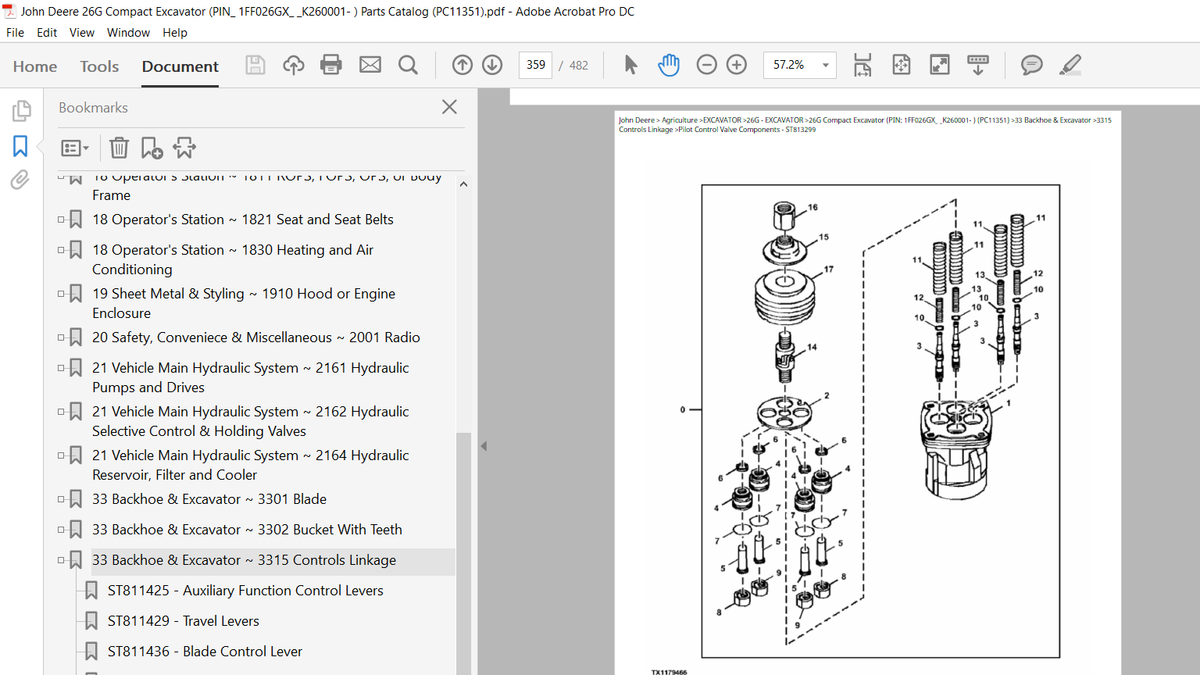Open ST811436 Blade Control Lever bookmark

[204, 651]
